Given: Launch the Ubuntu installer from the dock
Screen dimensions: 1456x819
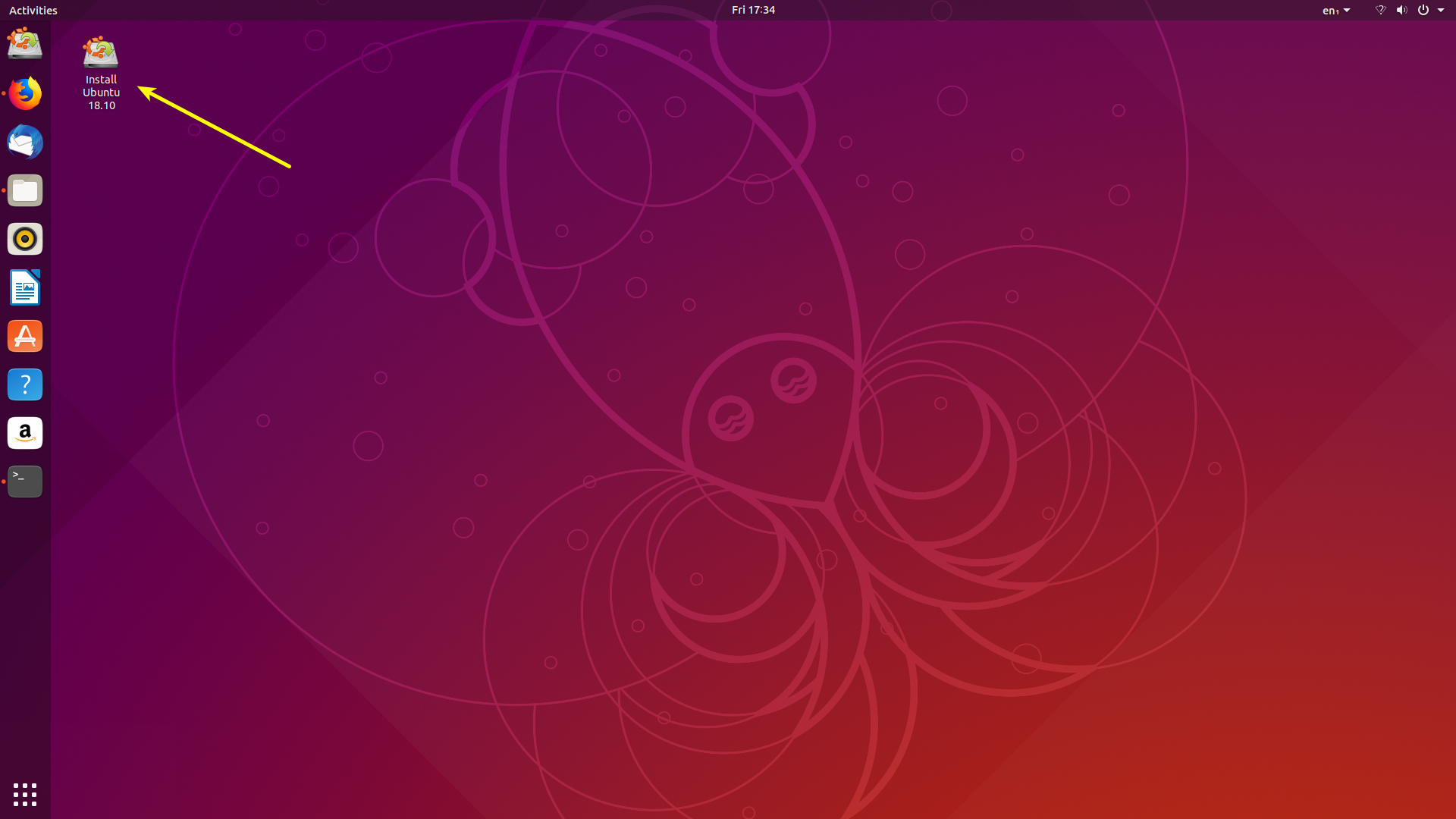Looking at the screenshot, I should [25, 44].
